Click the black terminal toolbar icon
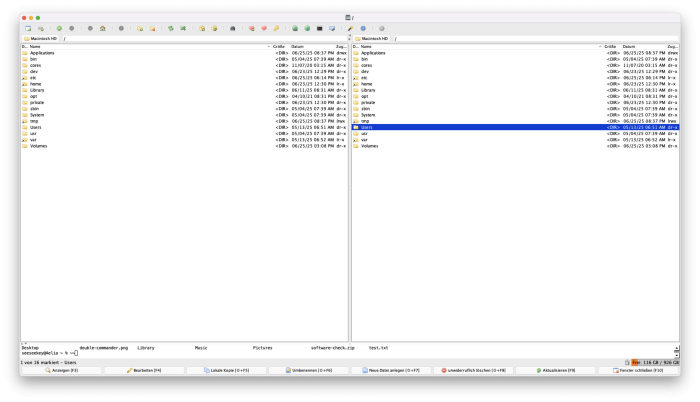Screen dimensions: 700x402 click(320, 28)
